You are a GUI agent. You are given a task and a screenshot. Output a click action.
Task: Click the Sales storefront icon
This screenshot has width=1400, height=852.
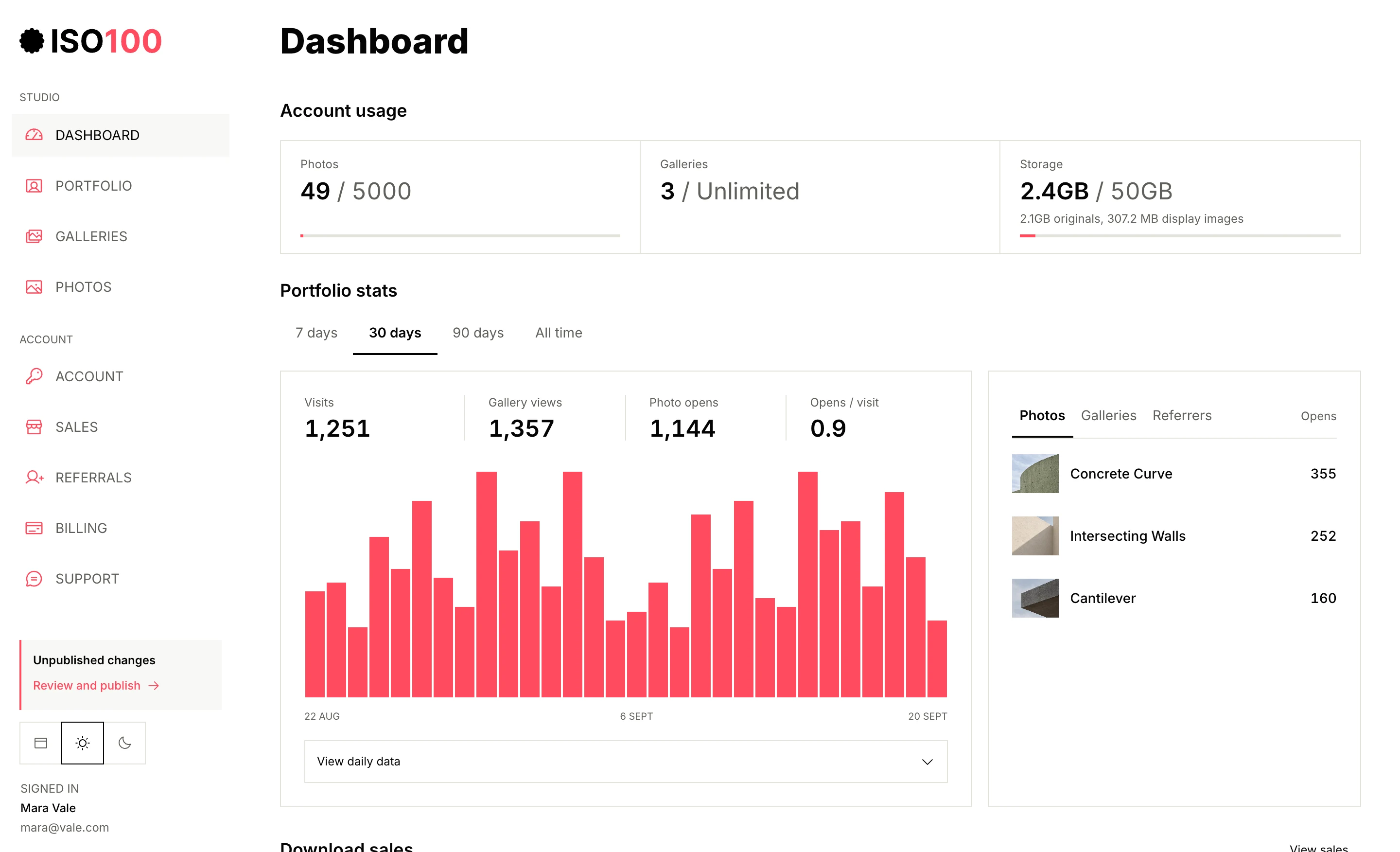pos(34,427)
